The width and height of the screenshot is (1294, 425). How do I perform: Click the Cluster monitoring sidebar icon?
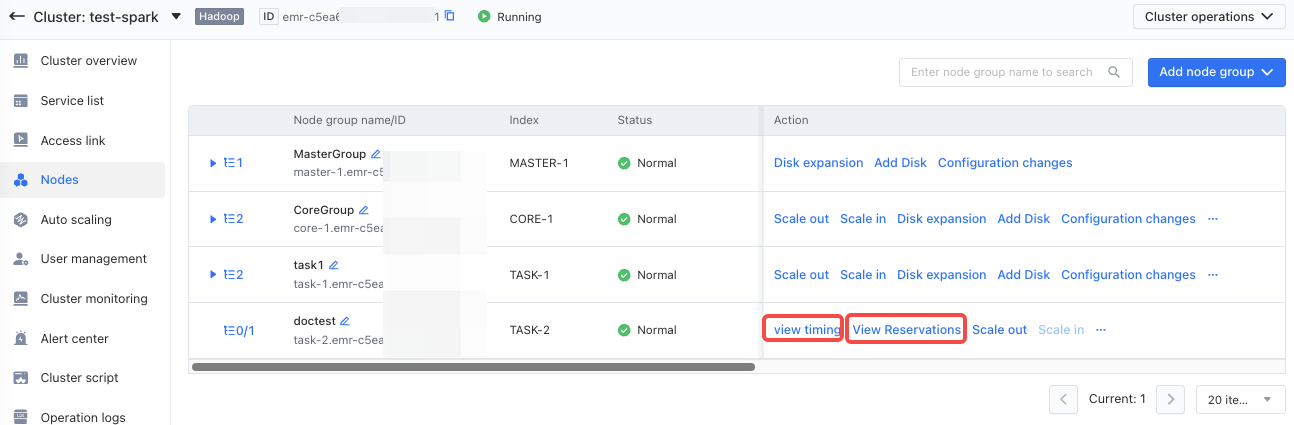[x=20, y=299]
